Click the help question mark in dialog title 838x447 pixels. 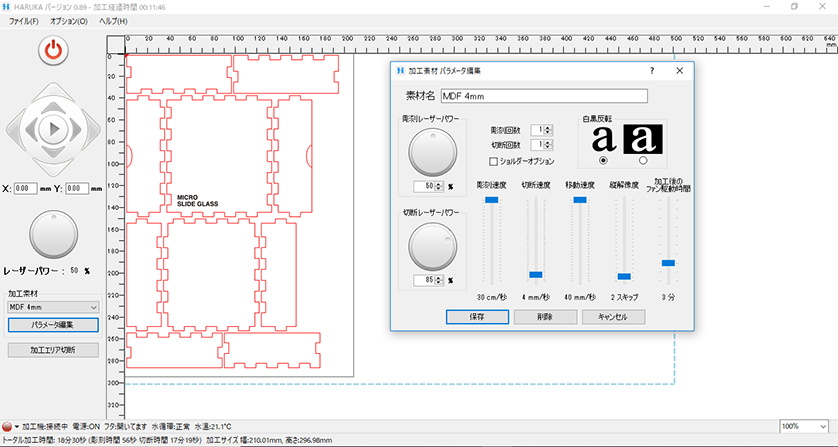click(x=651, y=71)
